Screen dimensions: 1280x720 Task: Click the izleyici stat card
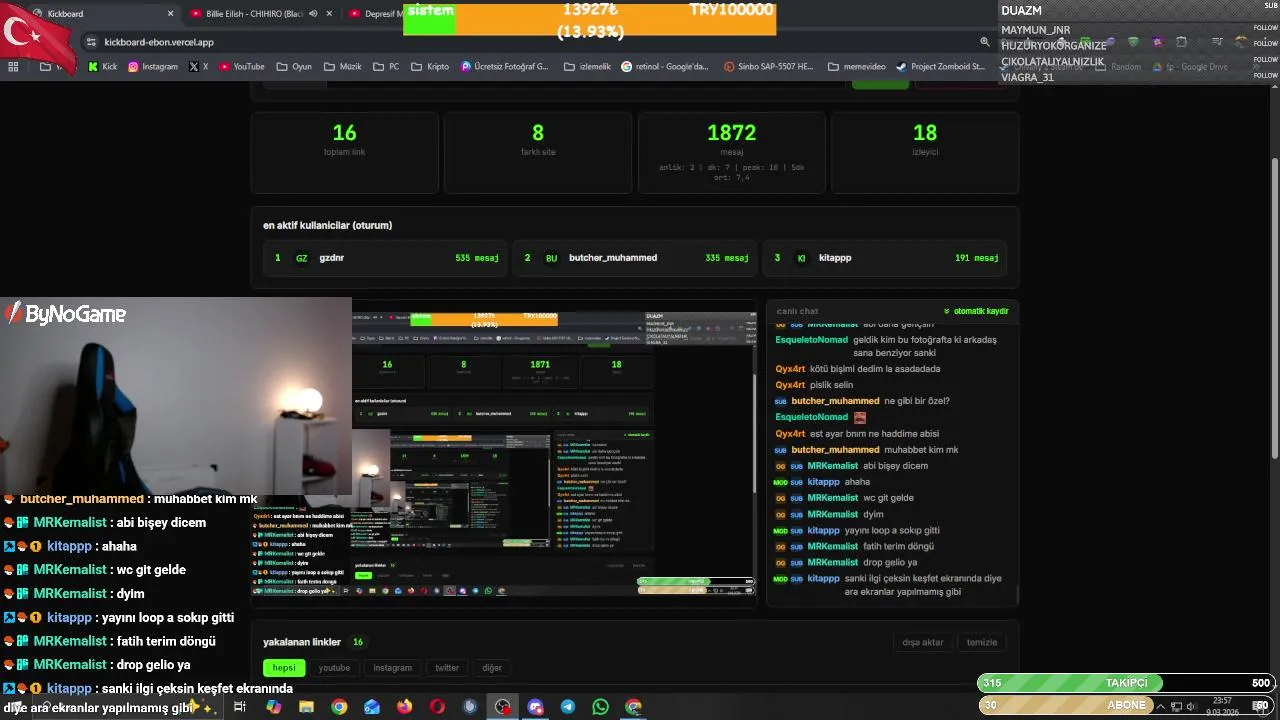(x=925, y=152)
